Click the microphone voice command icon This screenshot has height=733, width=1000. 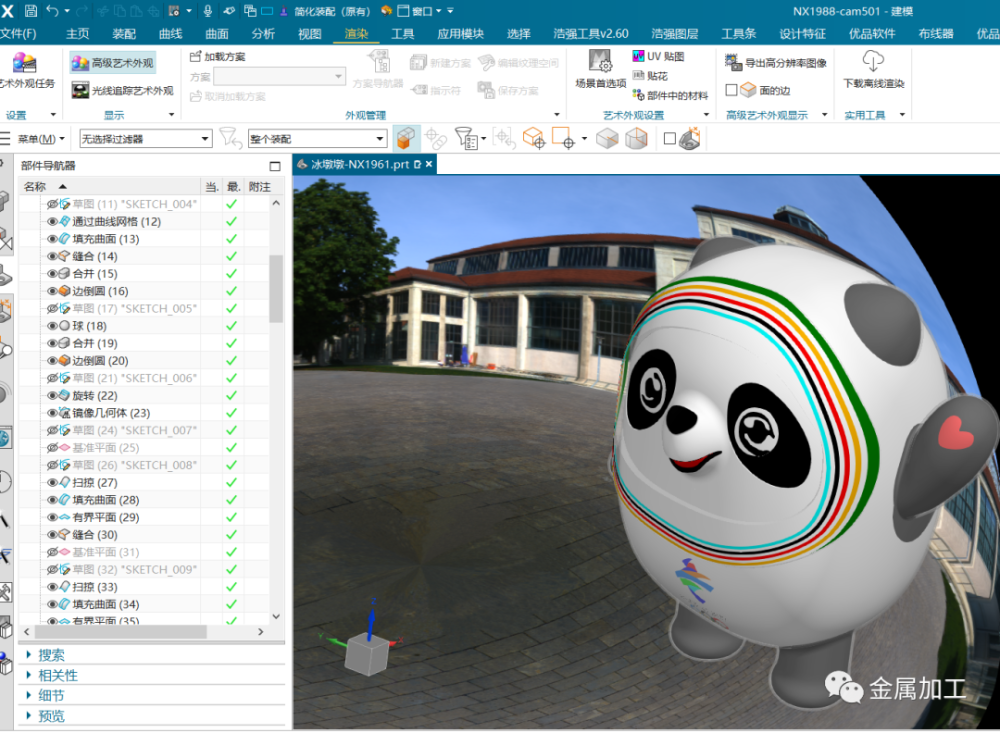[x=207, y=11]
